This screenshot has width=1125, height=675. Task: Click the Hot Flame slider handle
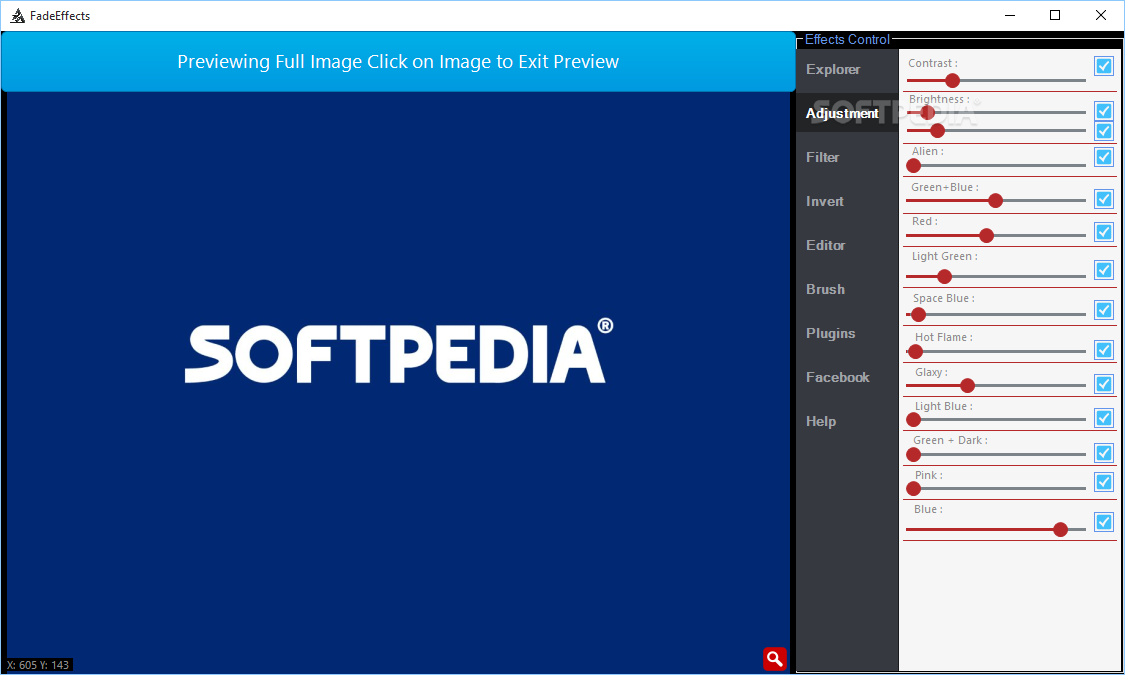click(915, 351)
